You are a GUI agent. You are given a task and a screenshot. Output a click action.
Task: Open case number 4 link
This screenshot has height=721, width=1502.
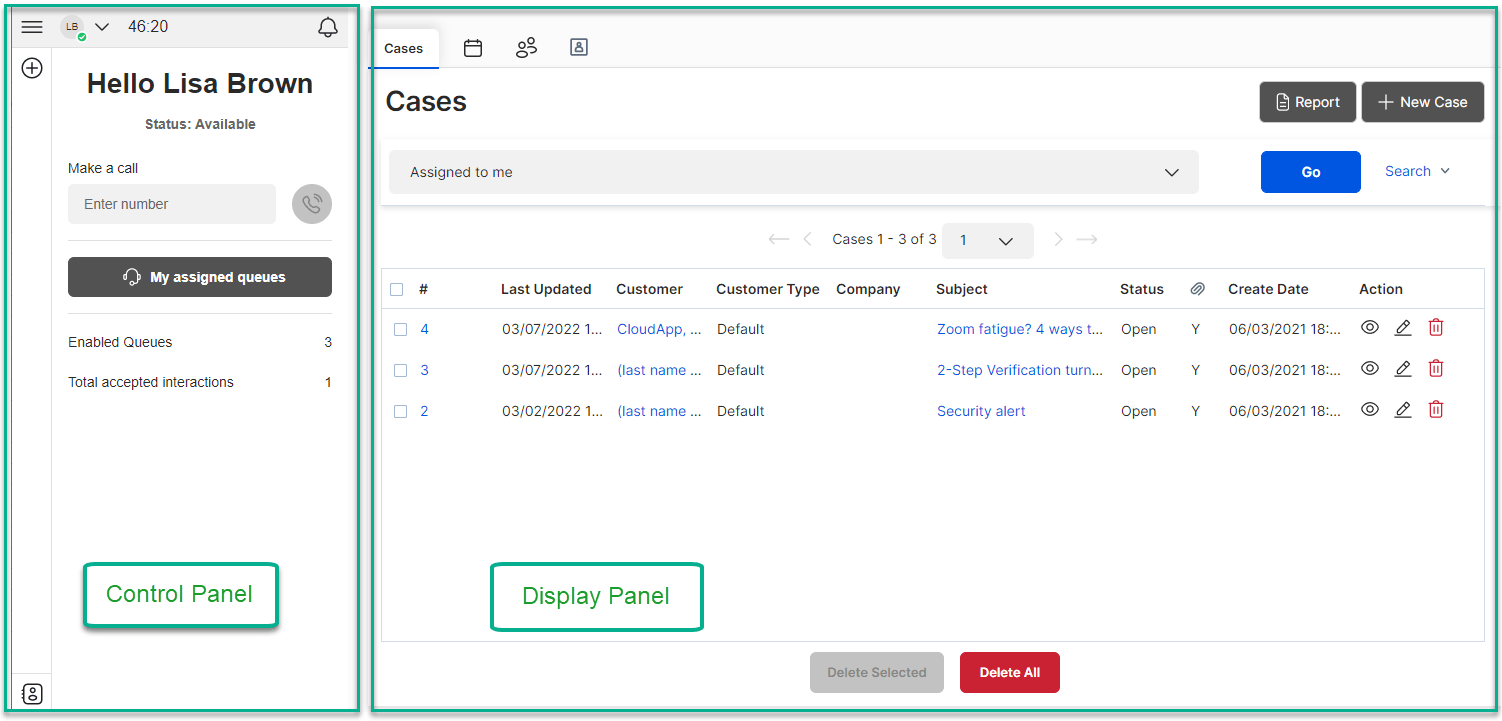pos(424,329)
